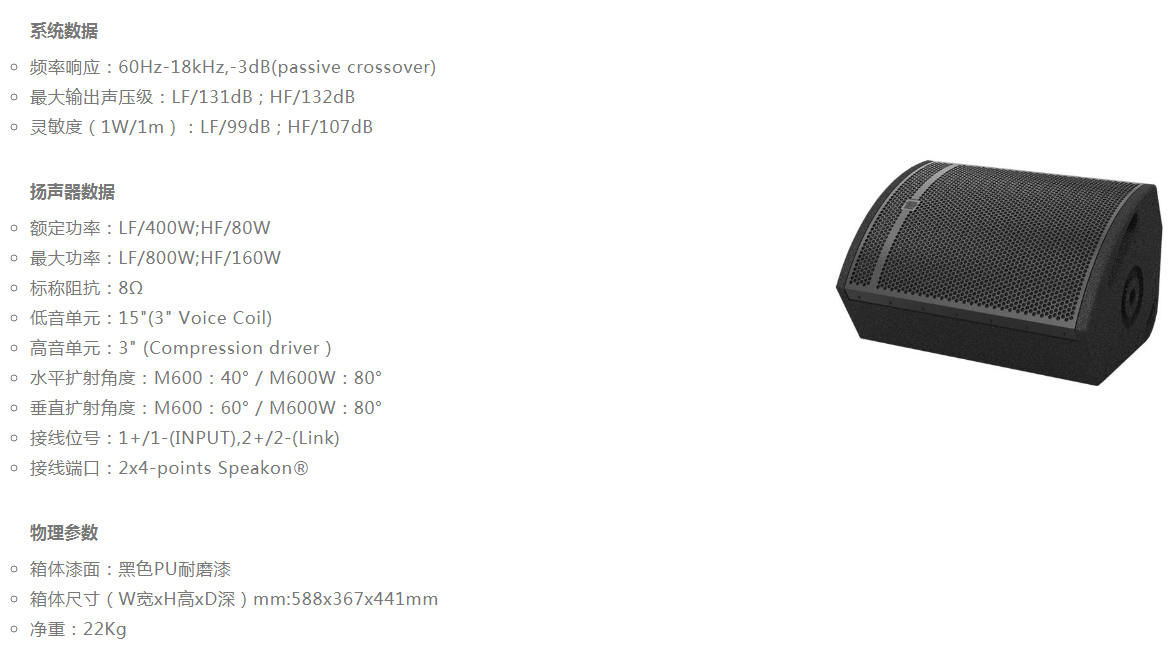This screenshot has width=1171, height=647.
Task: Click the 垂直扩射角度 M600 60° line
Action: coord(206,408)
